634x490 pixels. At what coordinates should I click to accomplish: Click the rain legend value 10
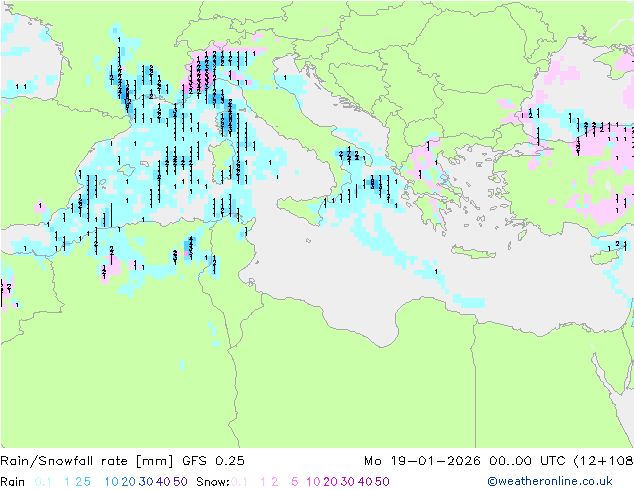(x=112, y=482)
